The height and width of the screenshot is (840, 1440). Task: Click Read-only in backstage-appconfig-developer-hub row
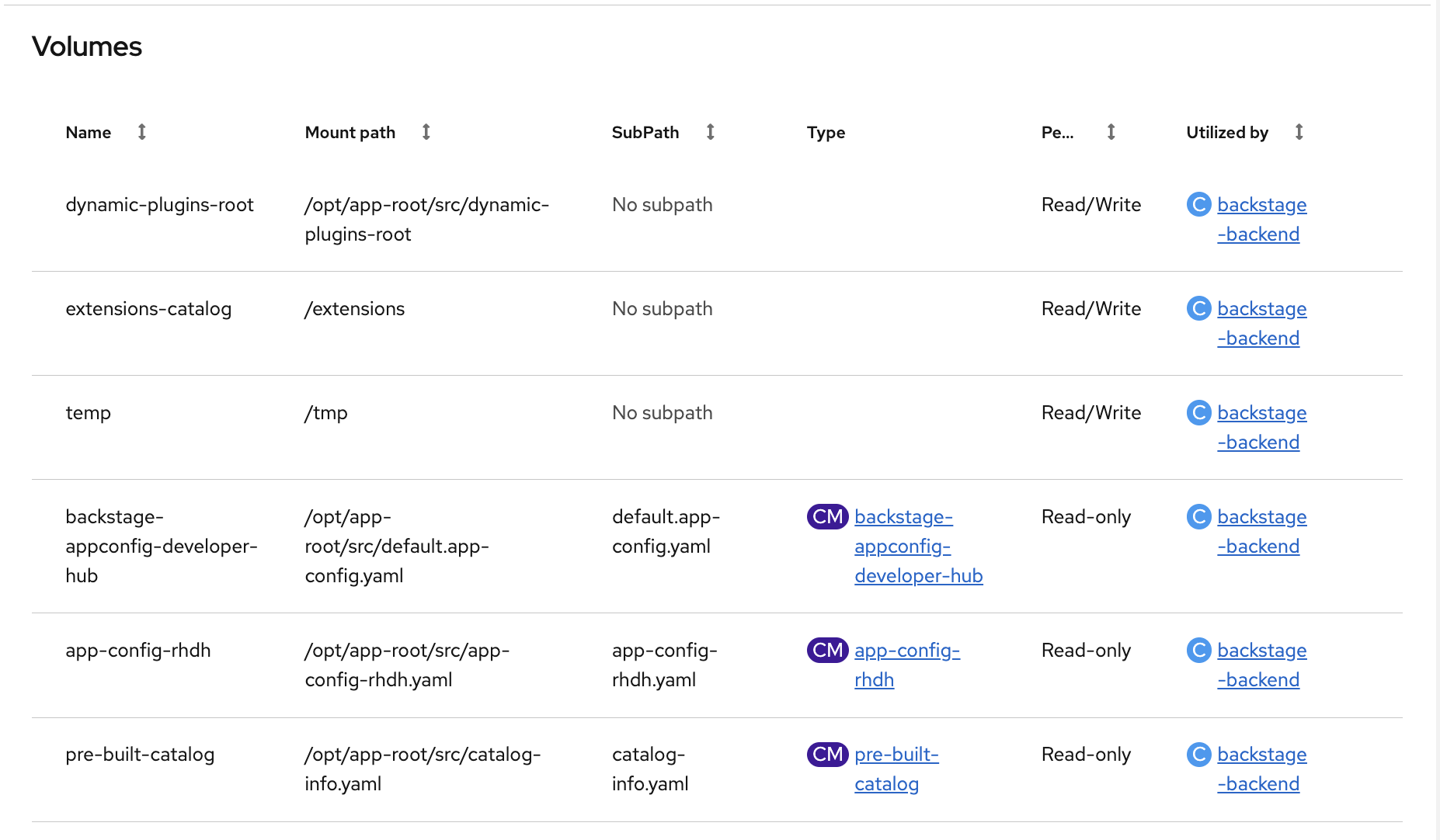point(1086,517)
